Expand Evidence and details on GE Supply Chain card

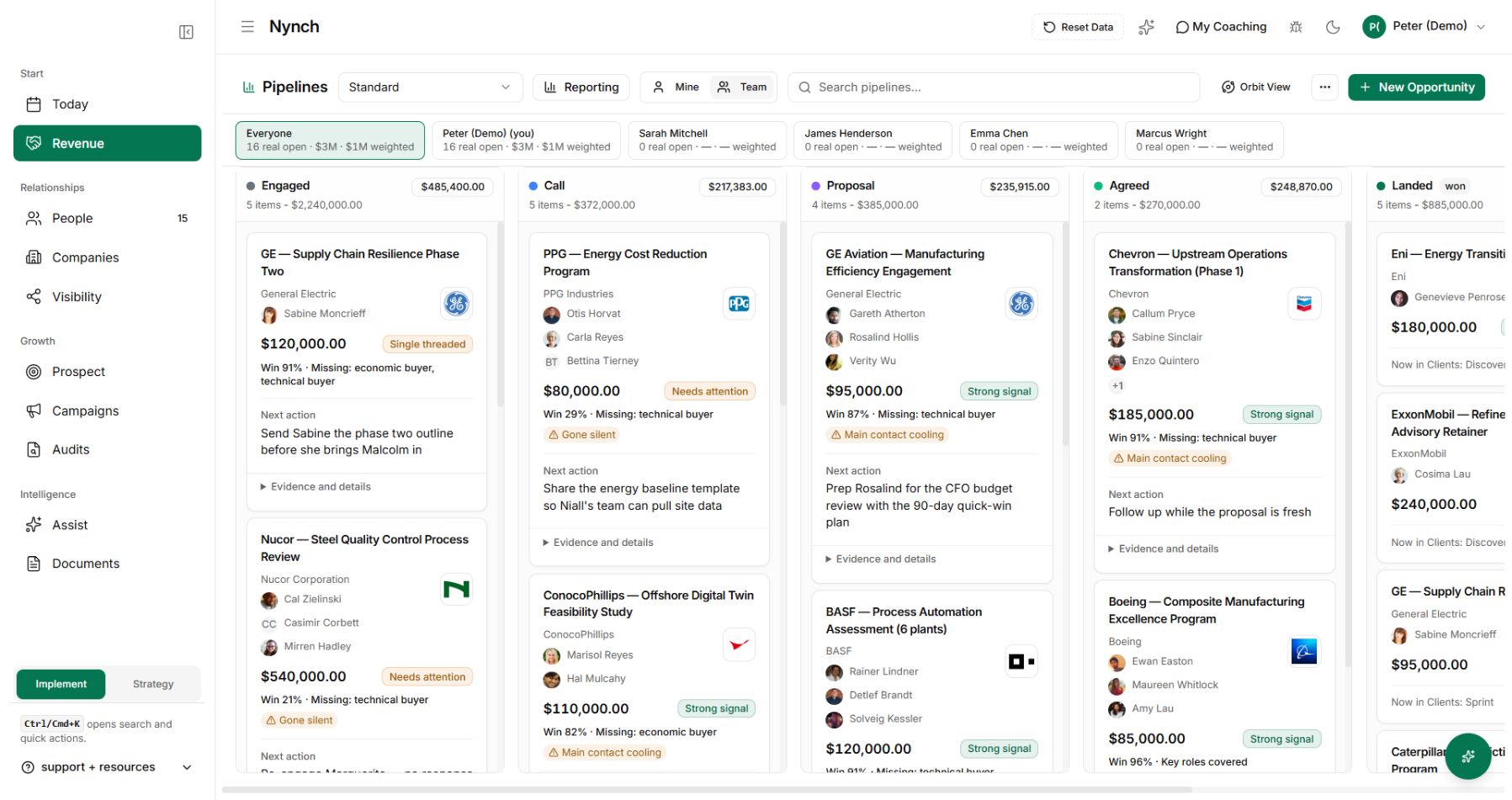pyautogui.click(x=316, y=486)
